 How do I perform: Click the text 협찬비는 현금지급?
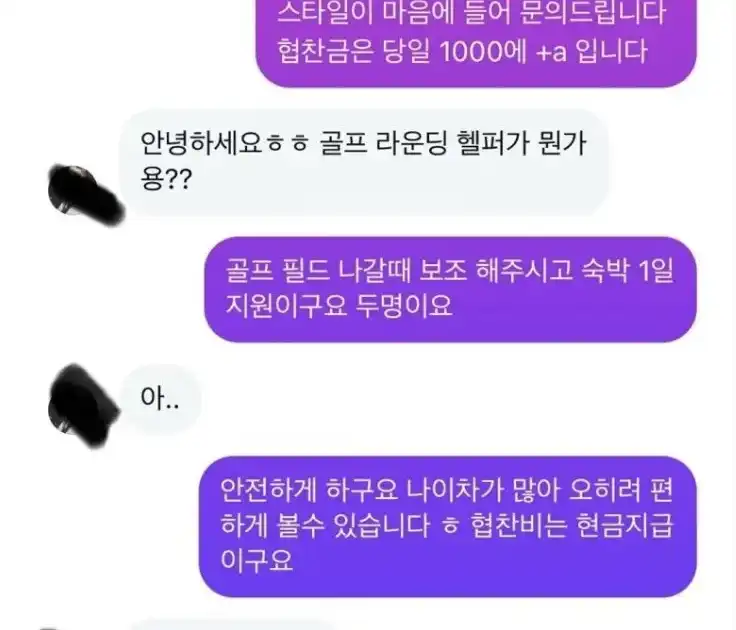[x=572, y=525]
